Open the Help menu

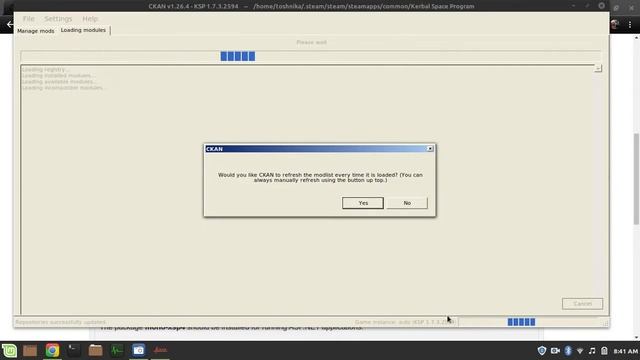[90, 19]
